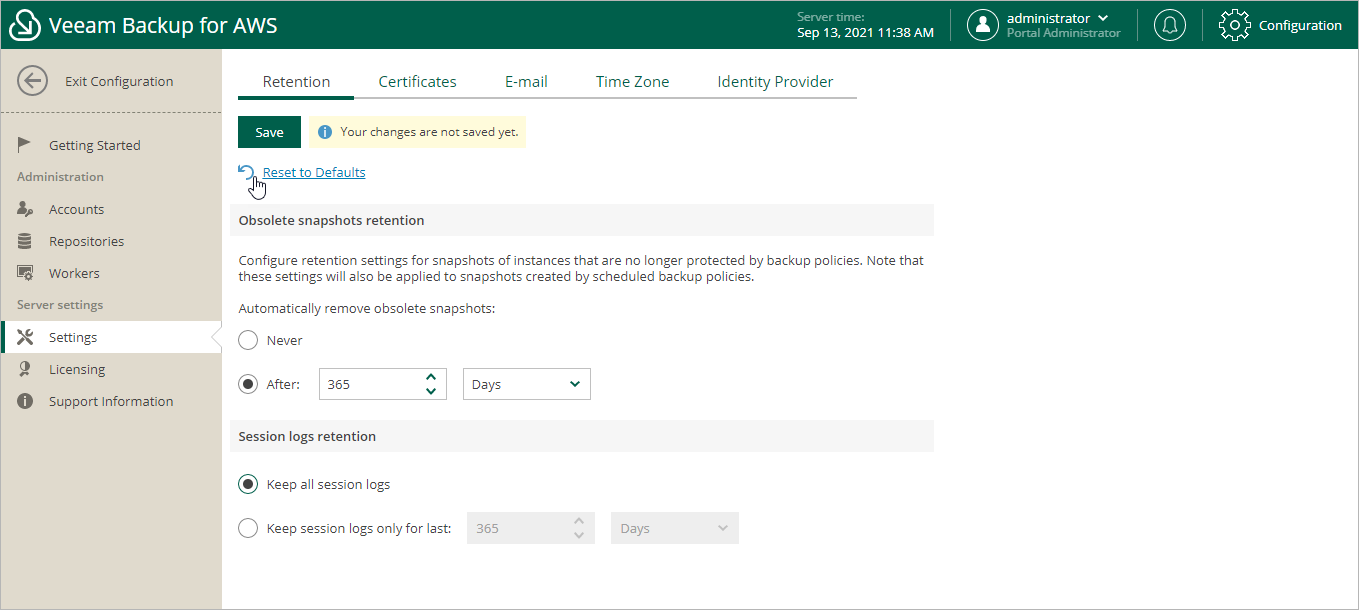Screen dimensions: 1359x610
Task: Click the Licensing icon in sidebar
Action: tap(25, 369)
